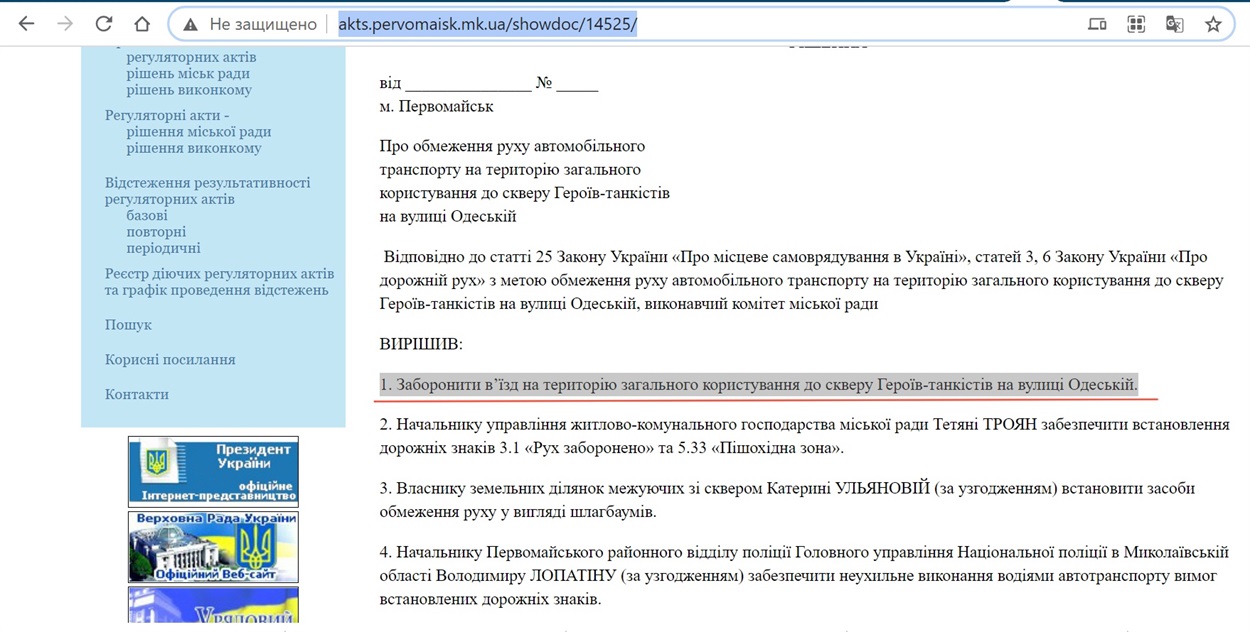The image size is (1250, 632).
Task: Follow the "рішення виконкому" link
Action: click(194, 148)
